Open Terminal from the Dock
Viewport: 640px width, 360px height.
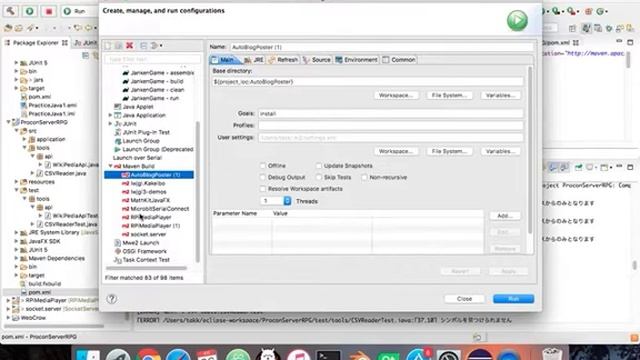[x=328, y=356]
